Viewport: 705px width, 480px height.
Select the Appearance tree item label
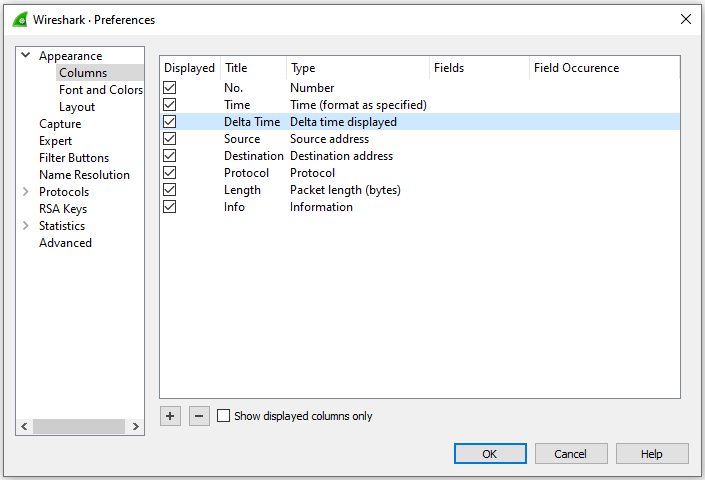click(x=71, y=56)
